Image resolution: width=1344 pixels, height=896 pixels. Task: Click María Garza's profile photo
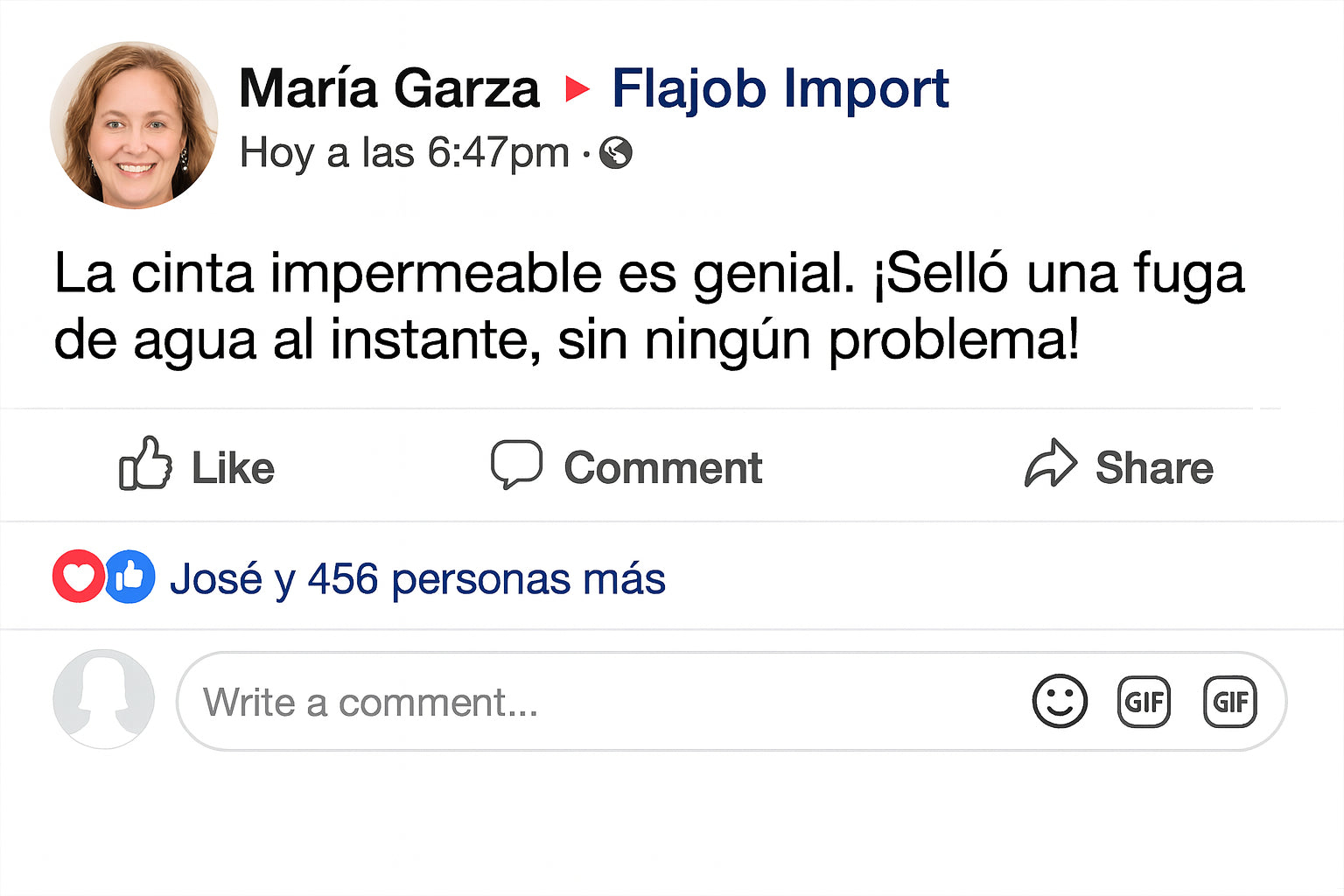click(x=134, y=125)
